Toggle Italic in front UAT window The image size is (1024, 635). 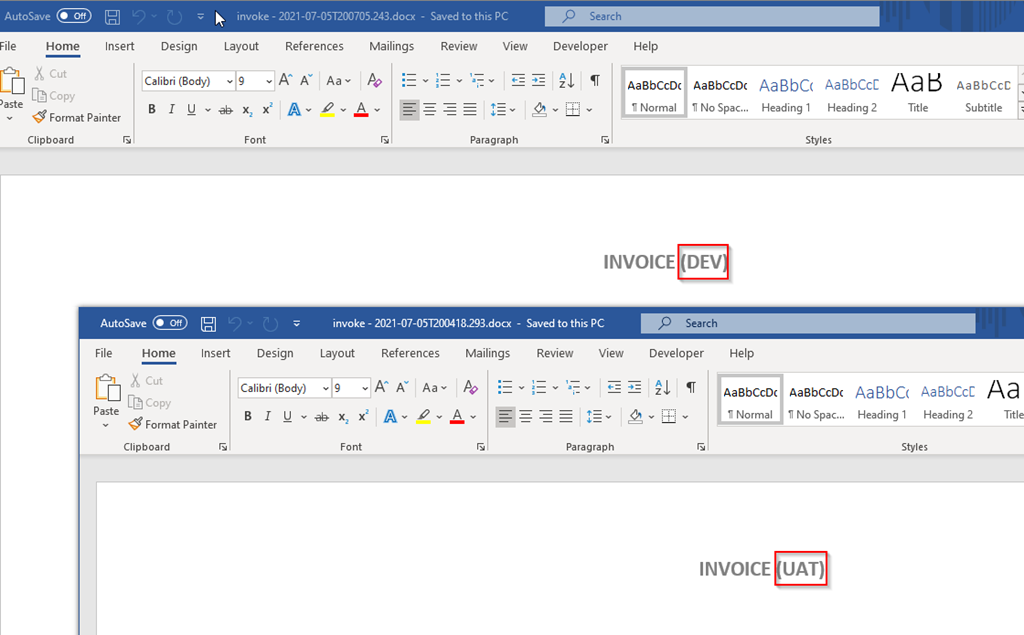[267, 416]
